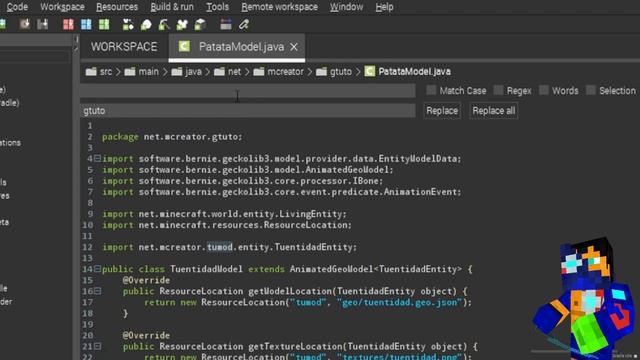
Task: Open the Resources menu
Action: click(117, 7)
